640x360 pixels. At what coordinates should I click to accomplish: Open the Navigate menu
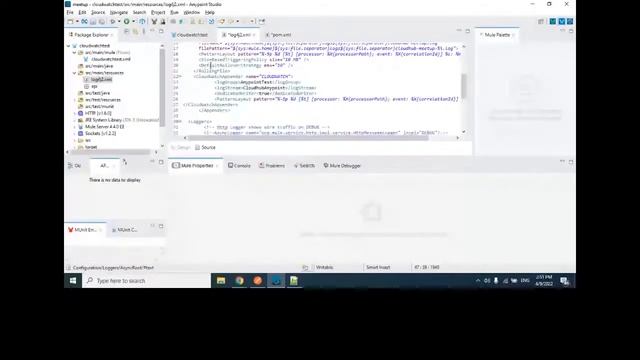coord(119,13)
